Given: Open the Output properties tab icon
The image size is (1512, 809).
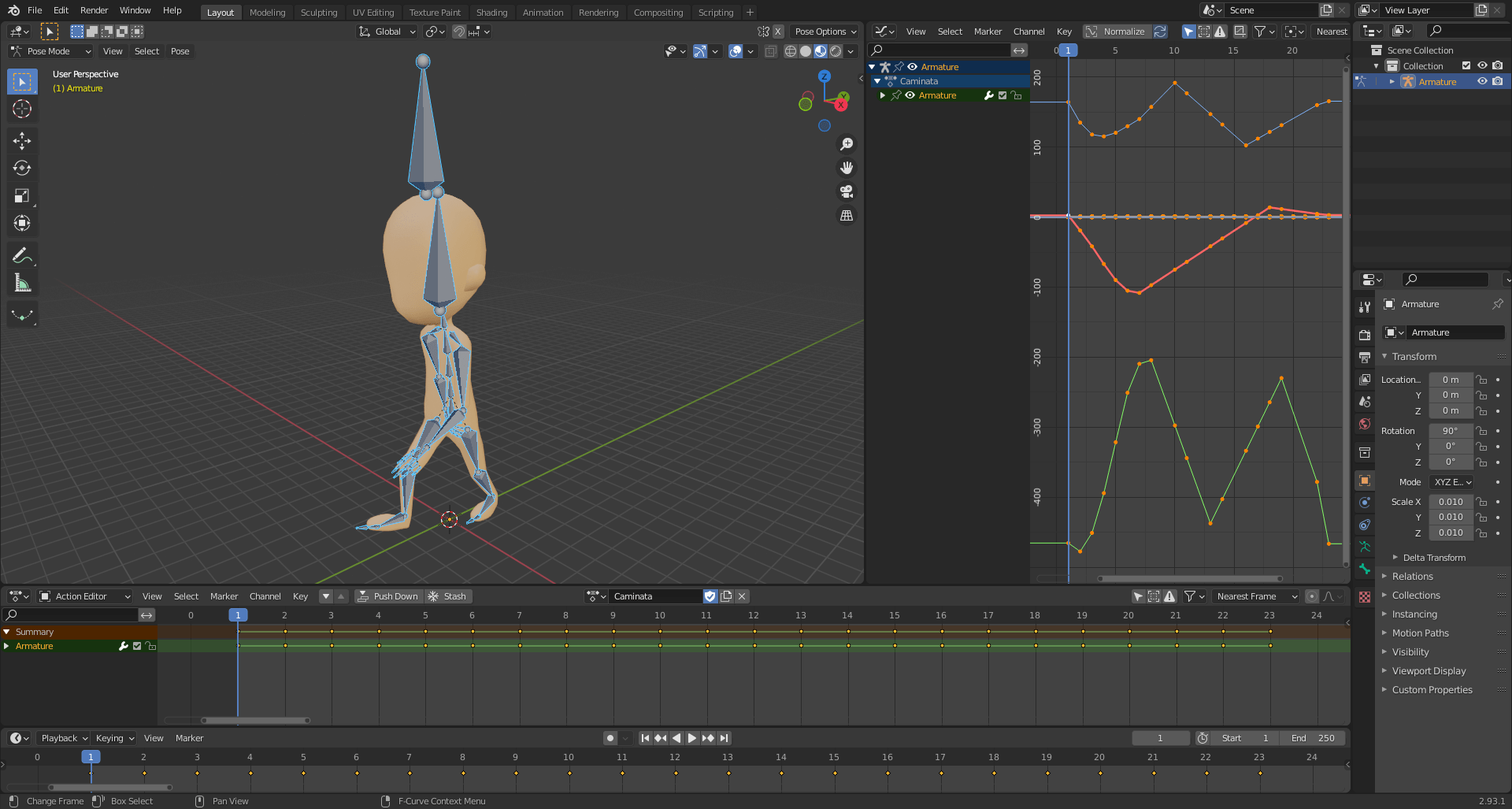Looking at the screenshot, I should point(1365,357).
